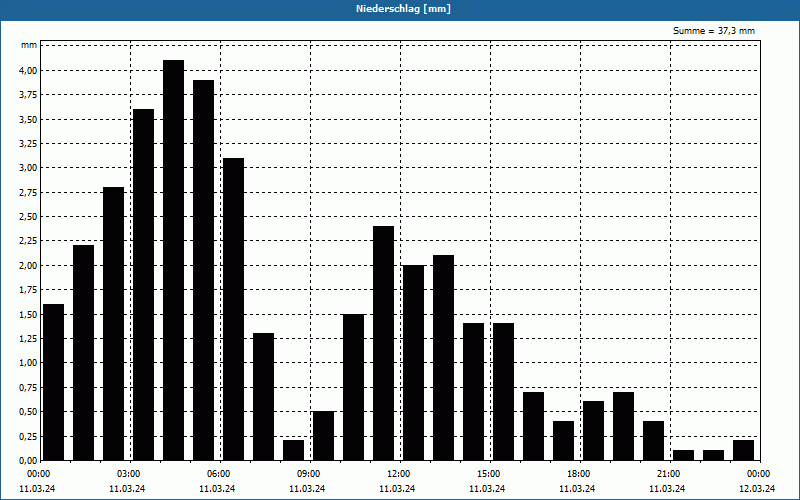Select the 'Summe = 37,3 mm' total label
The width and height of the screenshot is (800, 500).
pyautogui.click(x=714, y=31)
